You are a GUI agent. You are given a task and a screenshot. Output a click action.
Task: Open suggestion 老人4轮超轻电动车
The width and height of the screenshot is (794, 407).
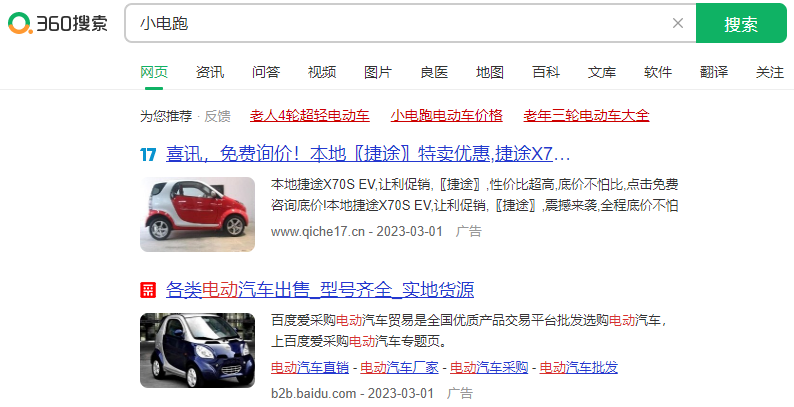(x=309, y=116)
